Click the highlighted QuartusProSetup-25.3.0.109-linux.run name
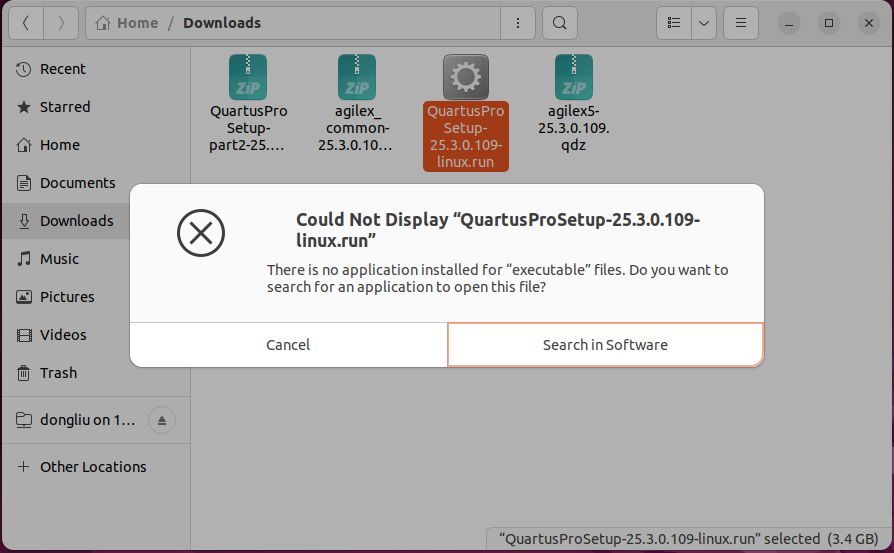 click(466, 136)
